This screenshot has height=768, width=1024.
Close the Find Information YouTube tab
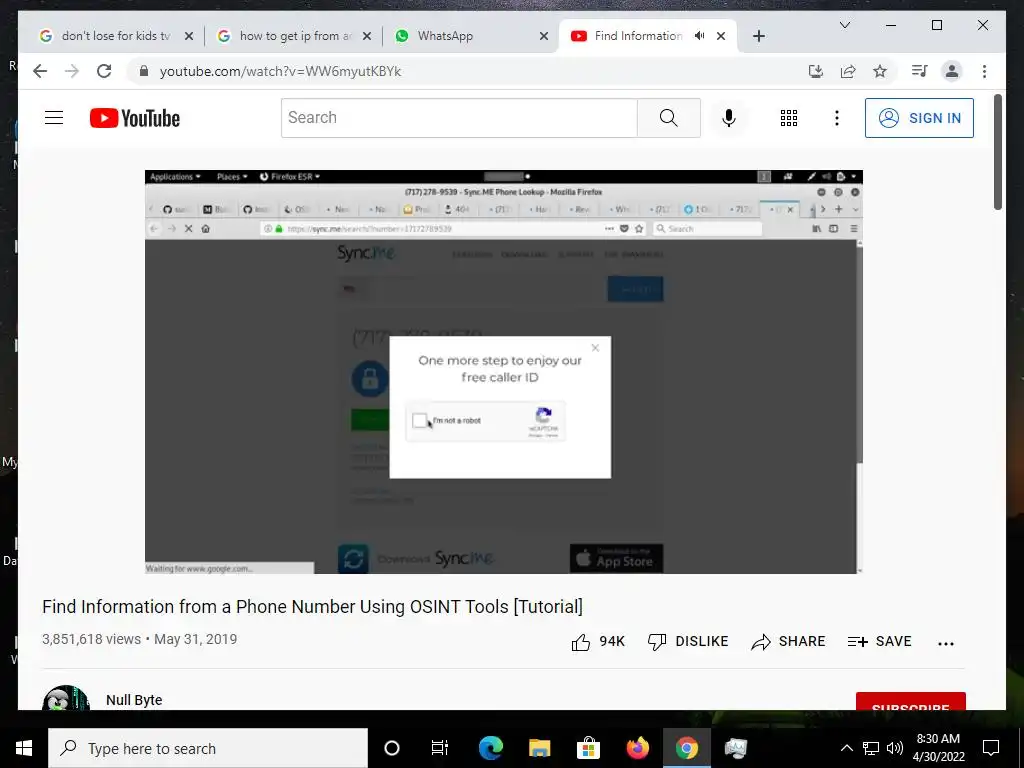pos(720,36)
